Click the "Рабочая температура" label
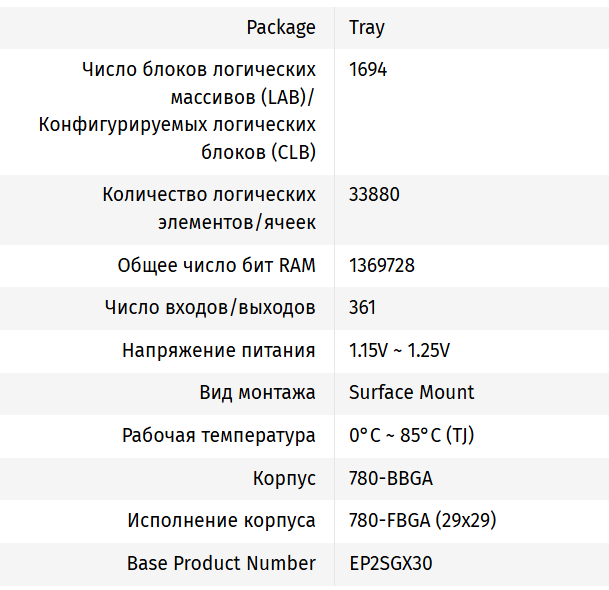 pos(219,435)
